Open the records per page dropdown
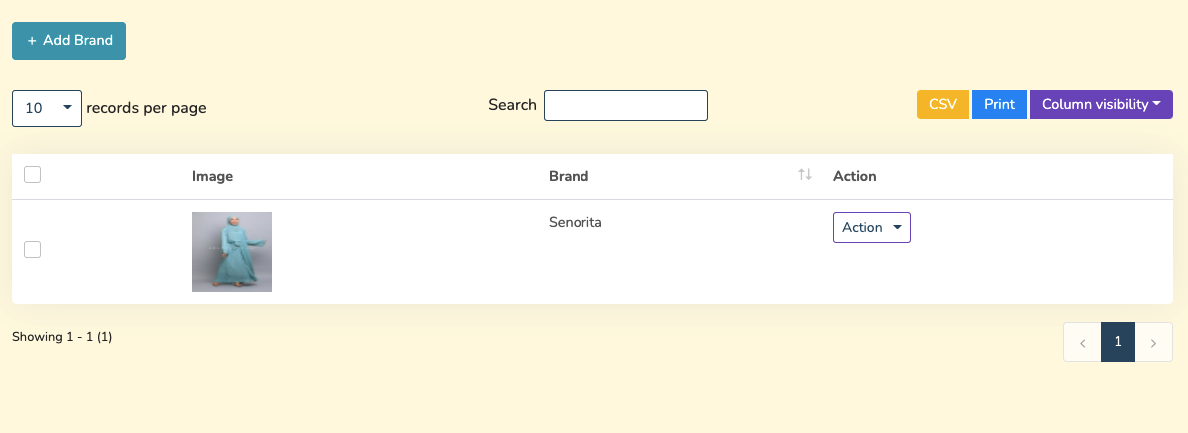The width and height of the screenshot is (1188, 433). (46, 108)
